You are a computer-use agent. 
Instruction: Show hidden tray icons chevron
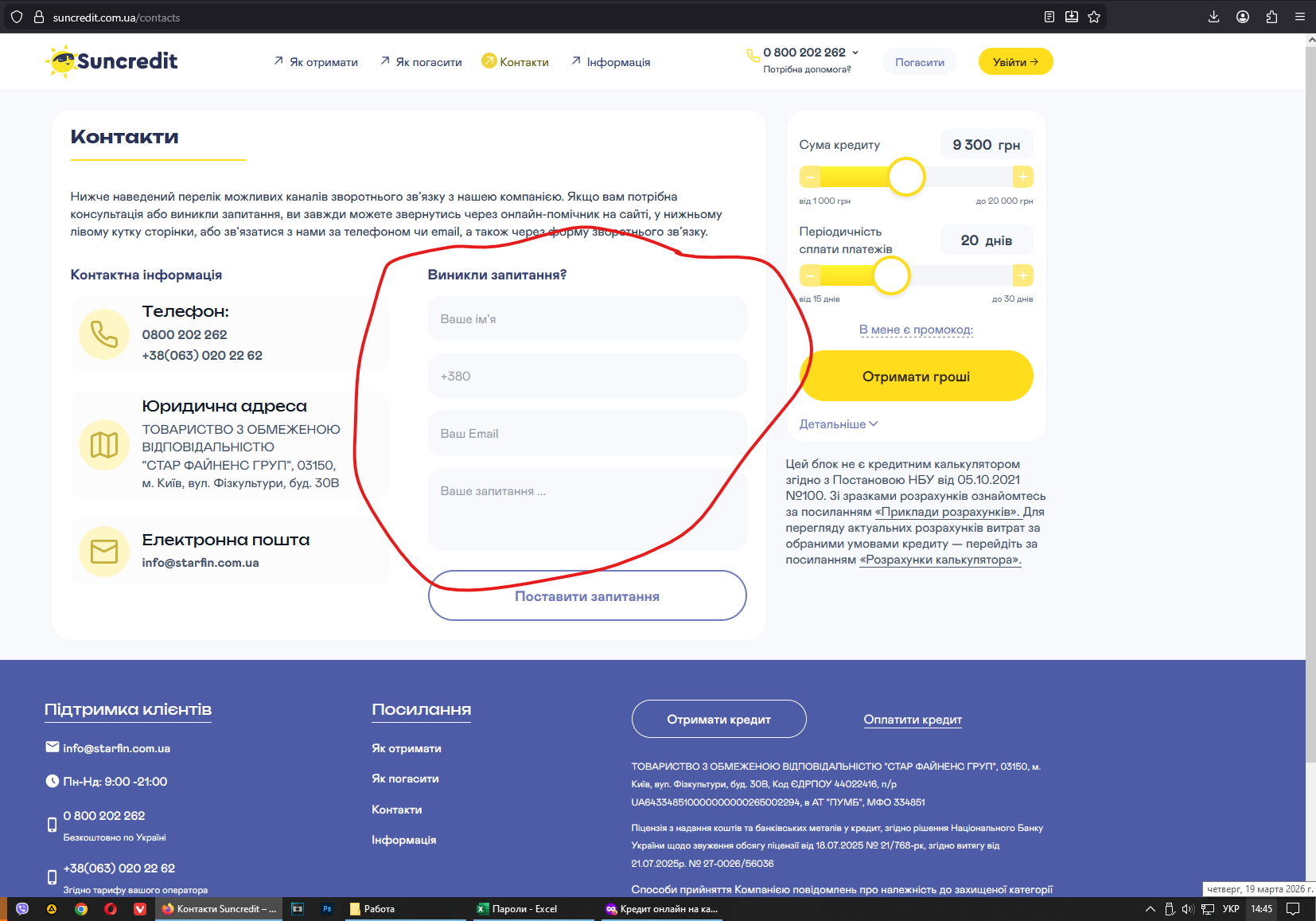pyautogui.click(x=1151, y=909)
